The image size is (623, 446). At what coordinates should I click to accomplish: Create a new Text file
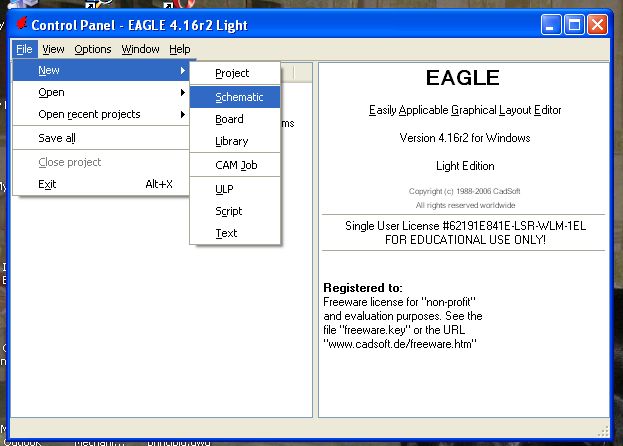[235, 233]
